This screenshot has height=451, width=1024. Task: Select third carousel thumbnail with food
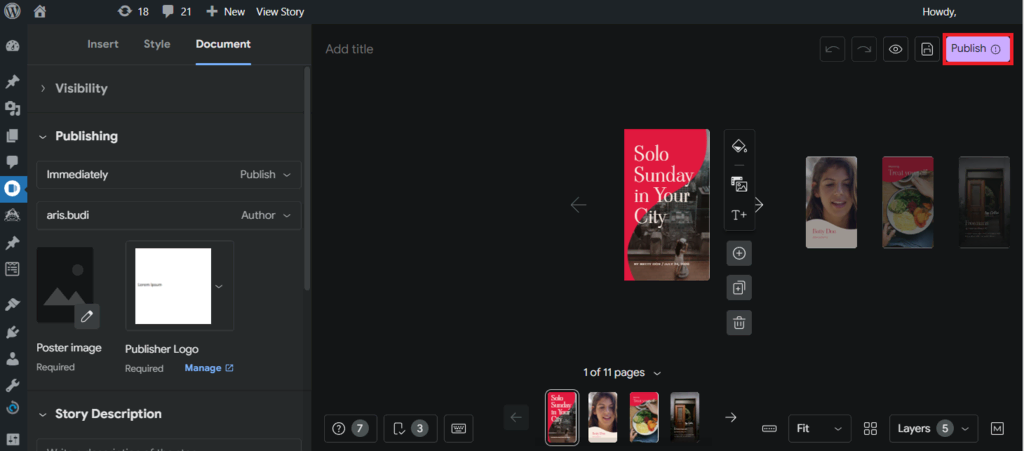644,418
